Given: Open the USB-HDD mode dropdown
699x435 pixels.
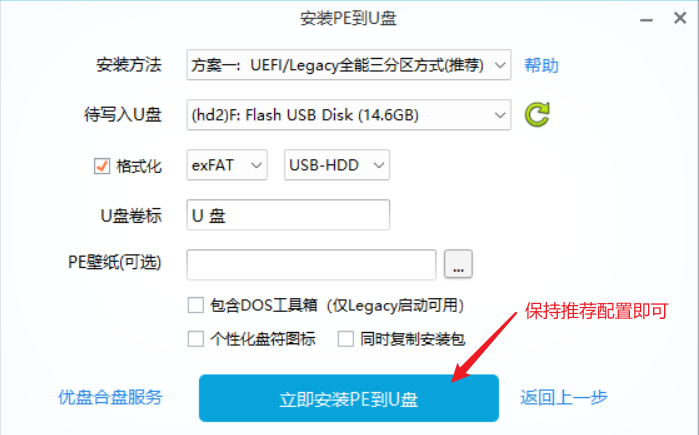Looking at the screenshot, I should (x=337, y=165).
